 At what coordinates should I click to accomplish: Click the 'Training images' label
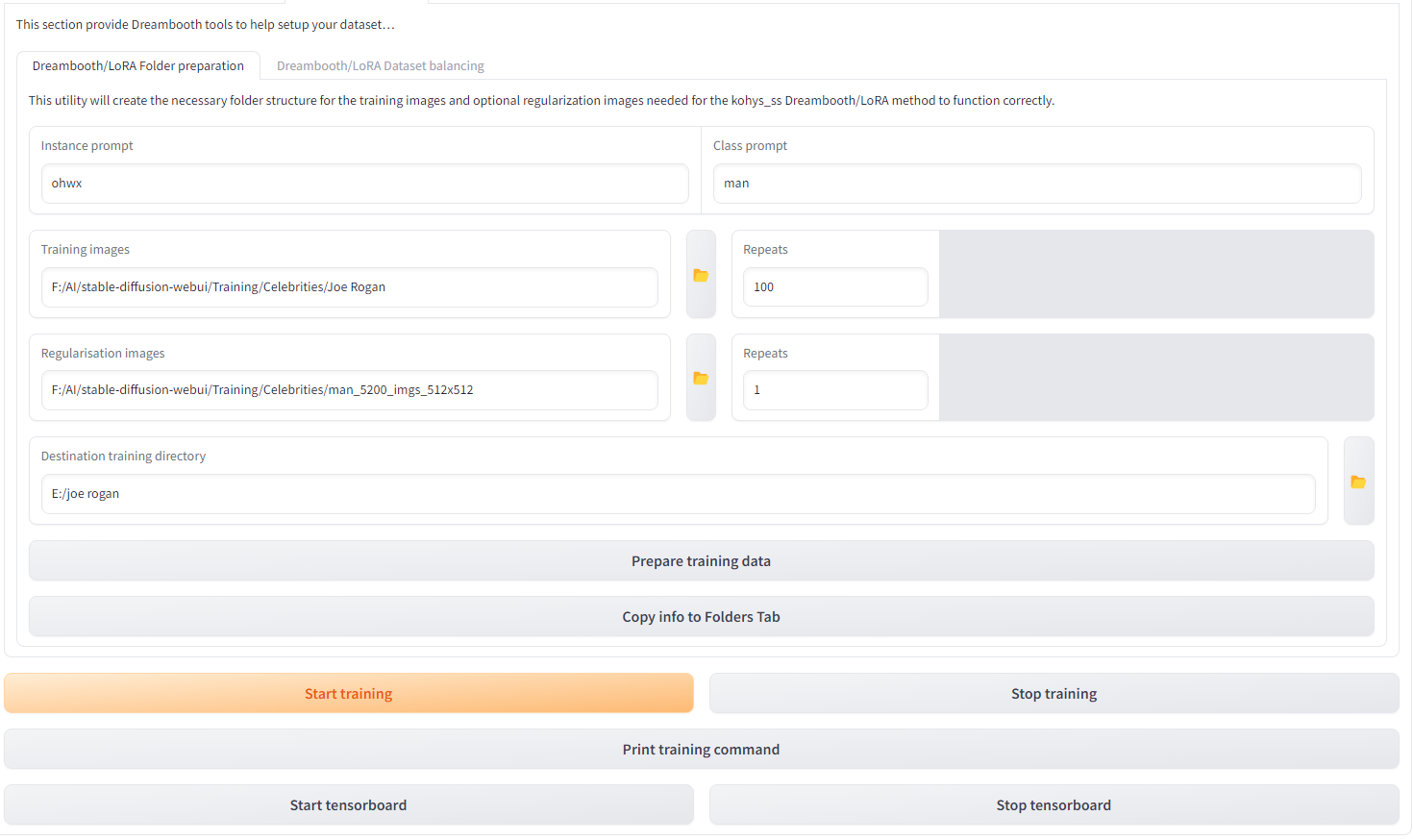click(x=86, y=250)
